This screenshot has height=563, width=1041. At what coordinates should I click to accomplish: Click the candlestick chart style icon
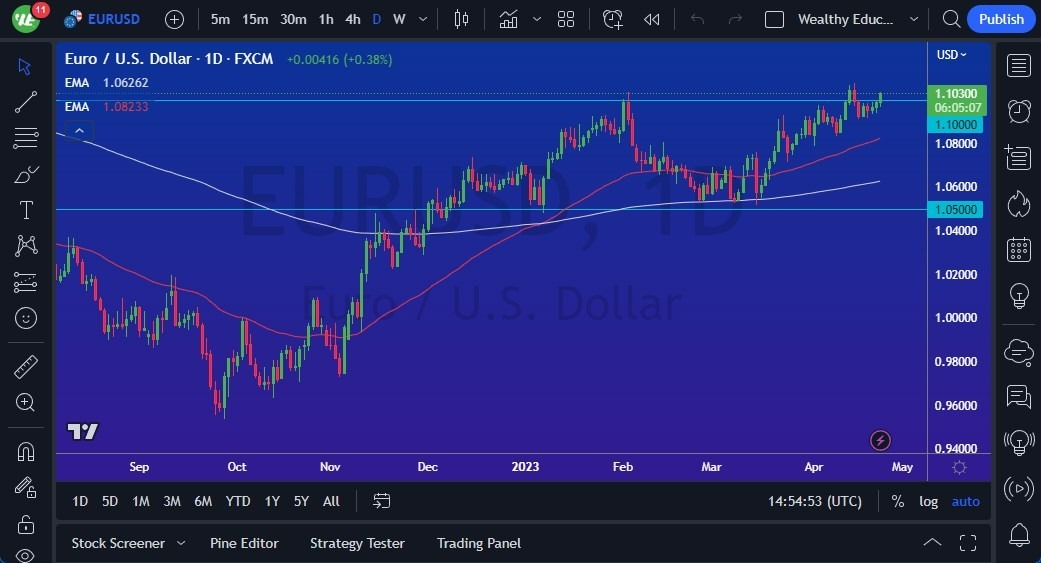[461, 19]
